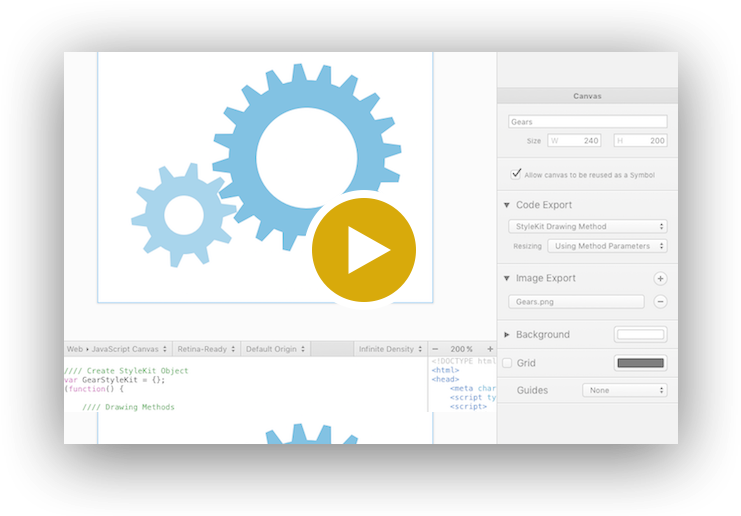Toggle Allow canvas to be reused as a Symbol
The image size is (741, 516).
click(516, 174)
